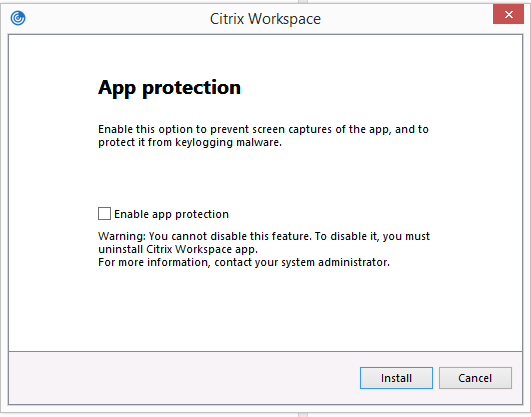
Task: Click the 'Citrix Workspace' title text
Action: 265,19
